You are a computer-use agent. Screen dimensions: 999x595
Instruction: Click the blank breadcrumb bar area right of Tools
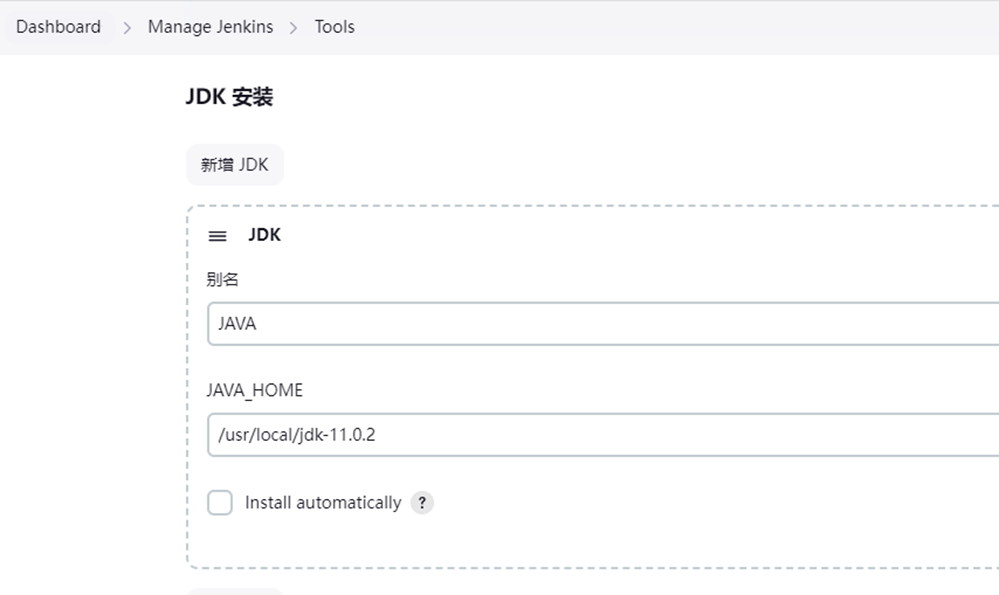click(x=675, y=27)
